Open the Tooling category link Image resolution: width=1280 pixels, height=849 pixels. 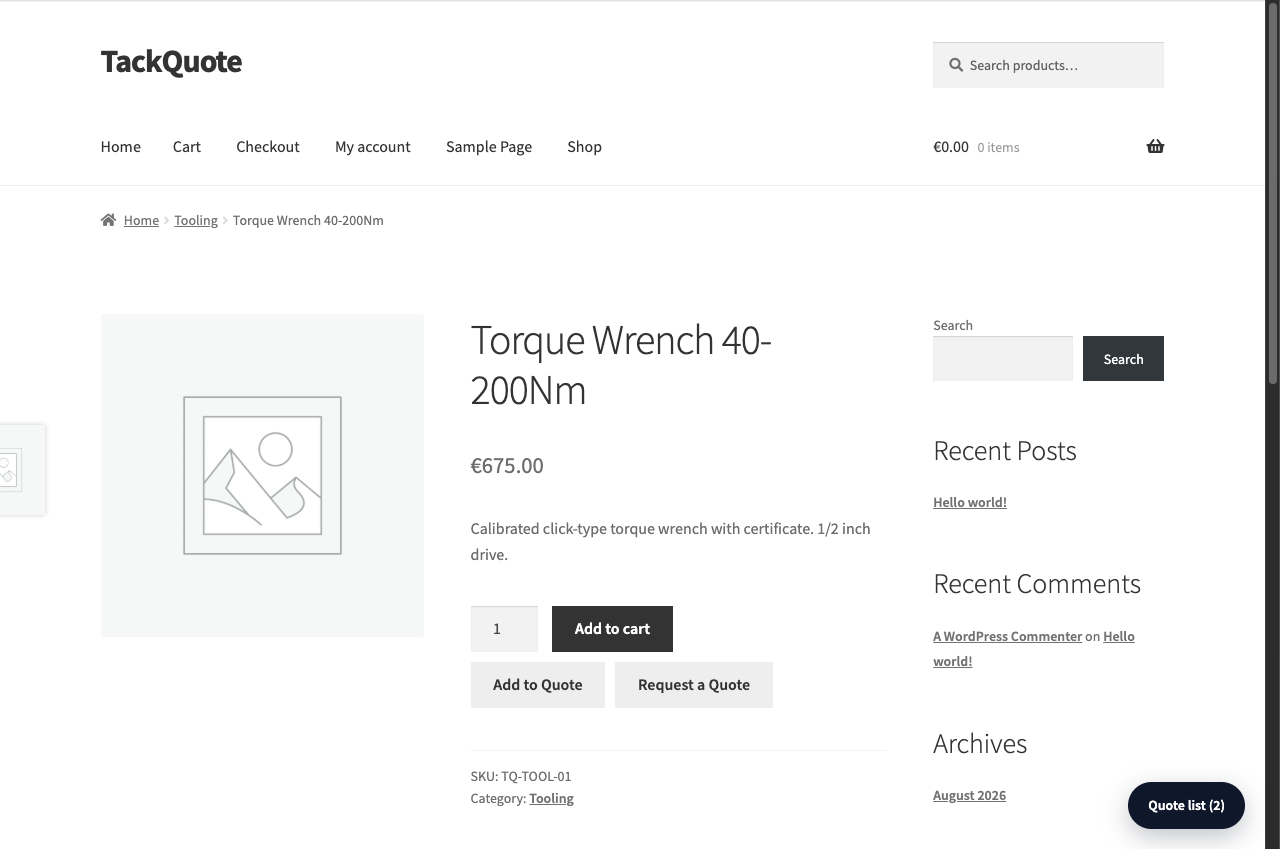[551, 798]
